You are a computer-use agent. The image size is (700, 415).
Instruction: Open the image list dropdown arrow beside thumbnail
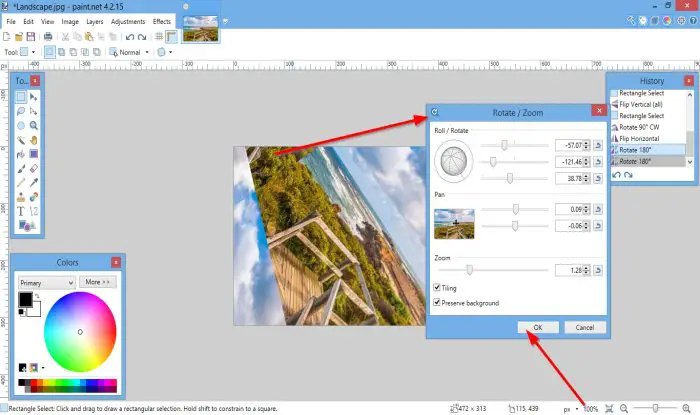click(225, 21)
